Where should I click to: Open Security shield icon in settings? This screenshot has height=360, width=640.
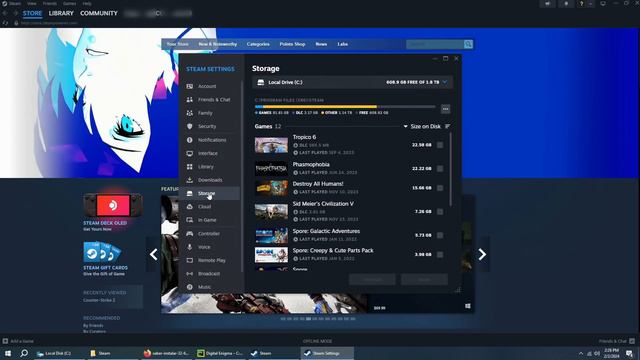[x=190, y=127]
